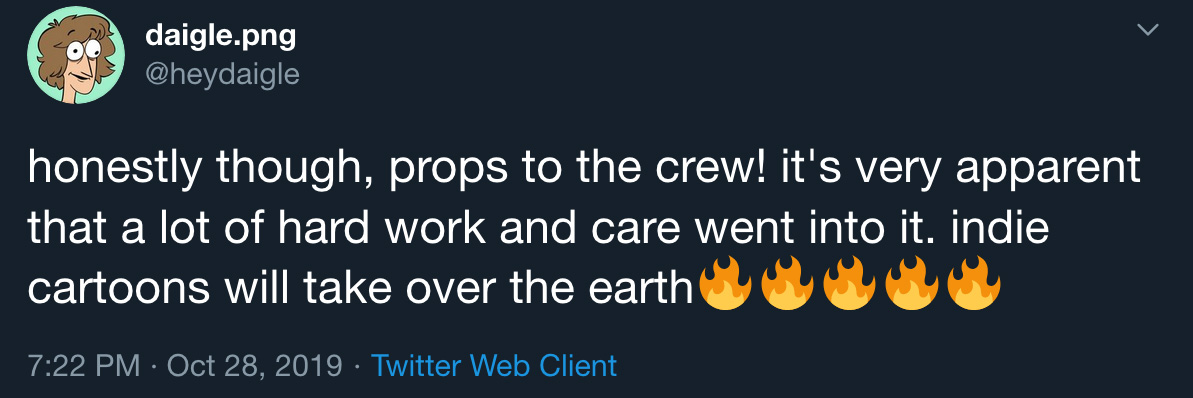Click the Oct 28, 2019 date

[254, 367]
